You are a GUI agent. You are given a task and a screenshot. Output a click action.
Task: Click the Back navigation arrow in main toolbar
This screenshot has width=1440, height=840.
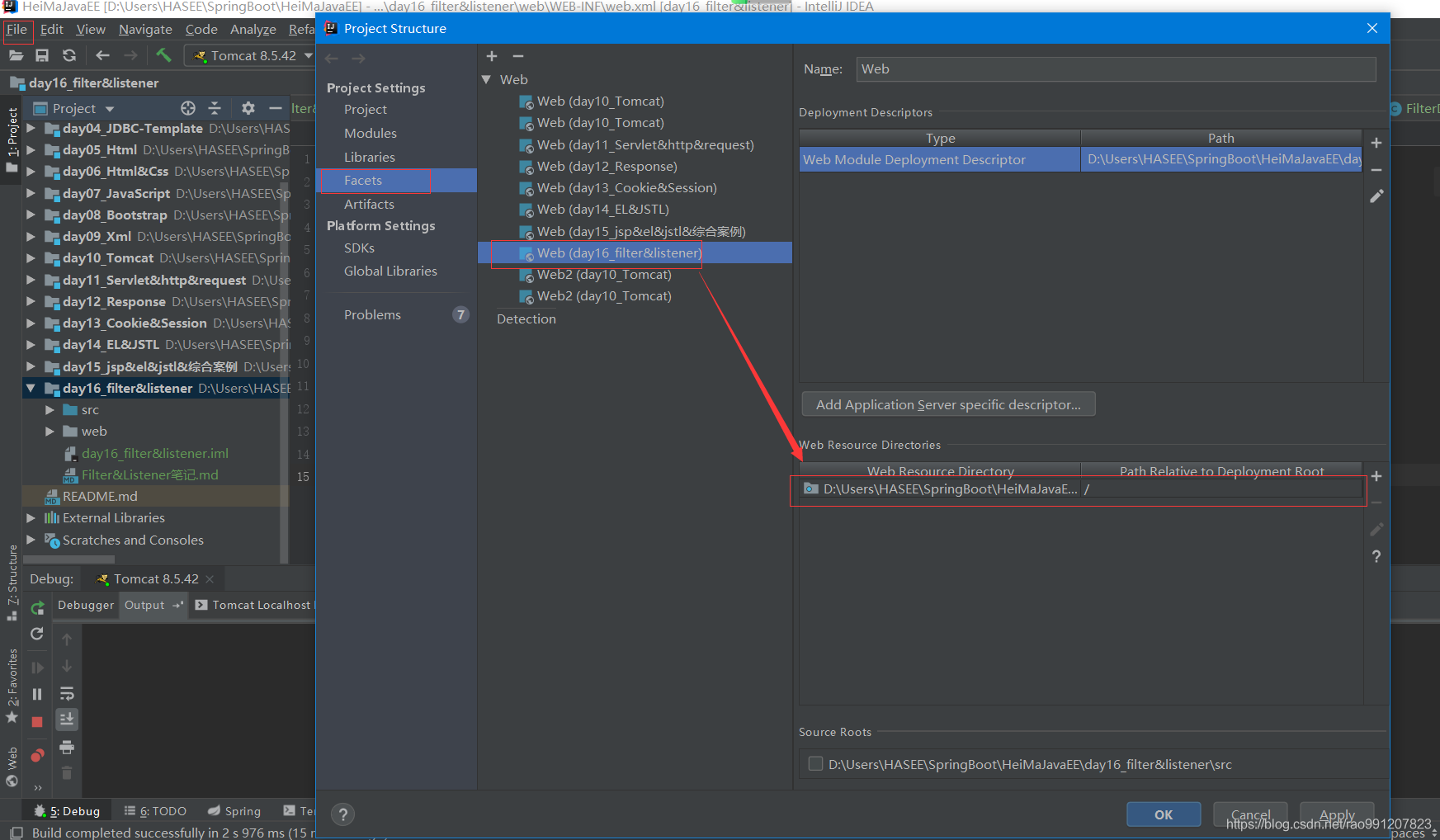(102, 55)
